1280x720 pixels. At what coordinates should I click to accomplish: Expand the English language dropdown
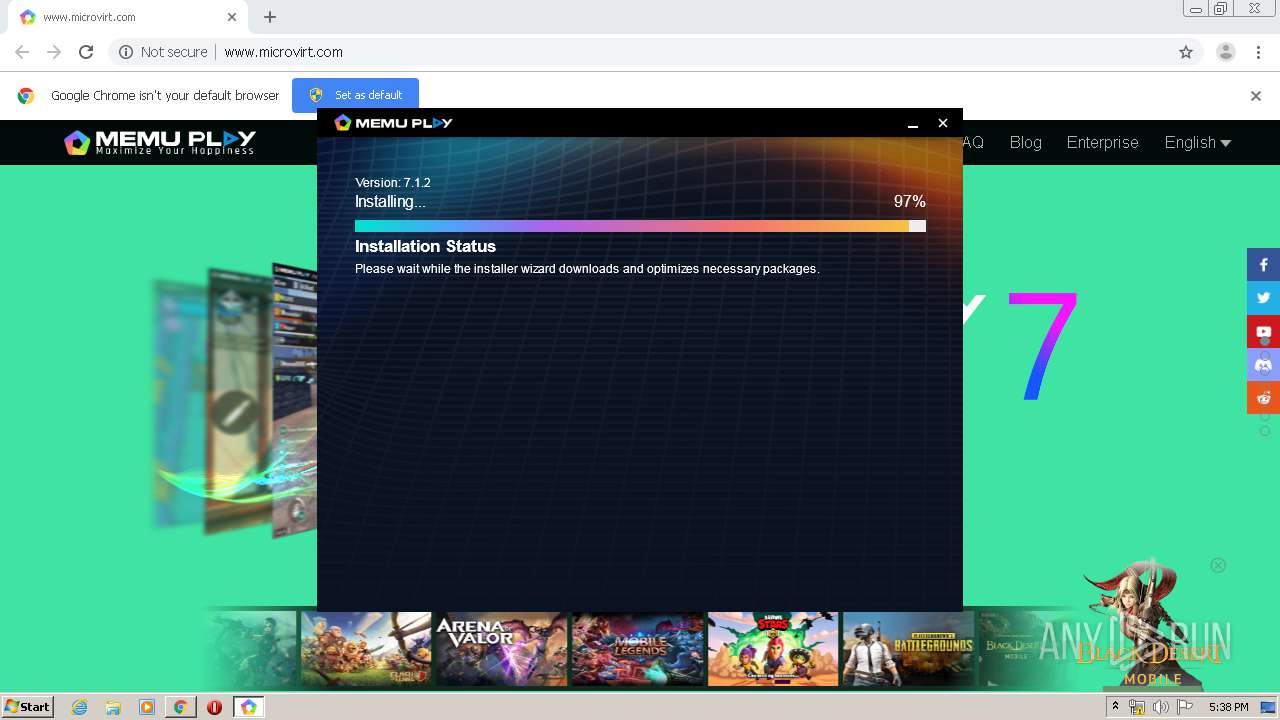pyautogui.click(x=1197, y=142)
